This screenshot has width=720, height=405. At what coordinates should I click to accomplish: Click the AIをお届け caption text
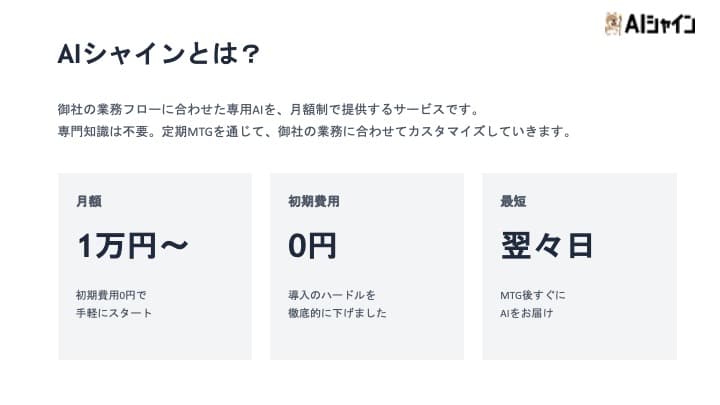tap(527, 313)
